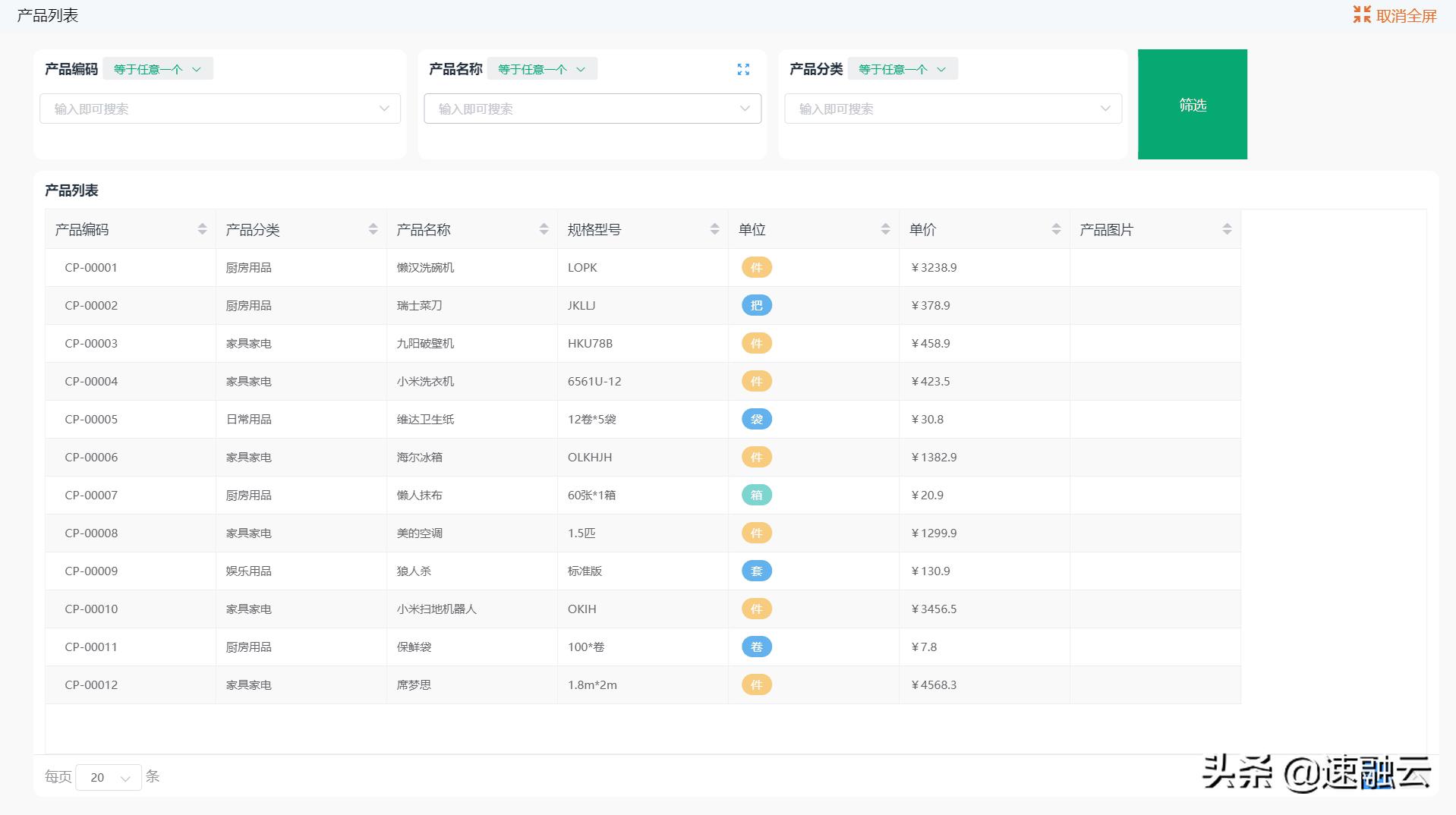Sort the 产品分类 column
Screen dimensions: 1456x815
click(x=373, y=228)
